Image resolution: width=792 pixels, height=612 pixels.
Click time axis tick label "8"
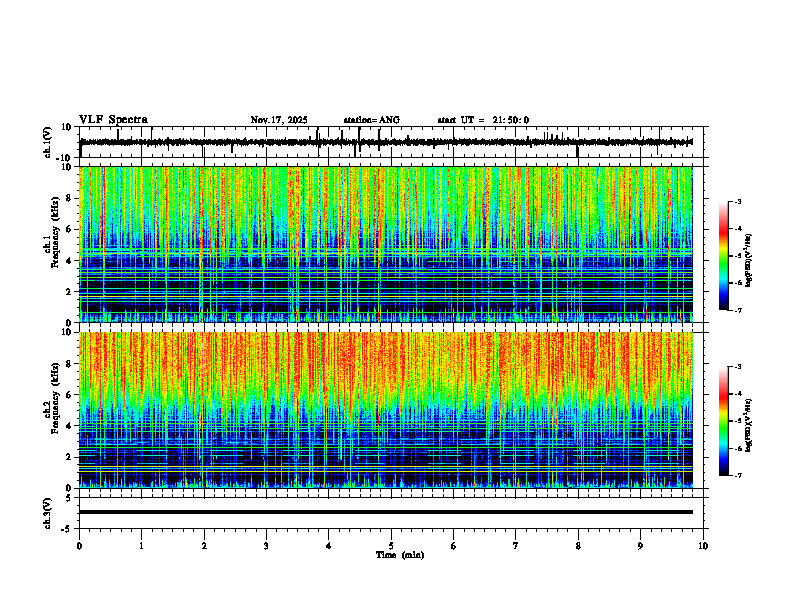click(x=578, y=546)
